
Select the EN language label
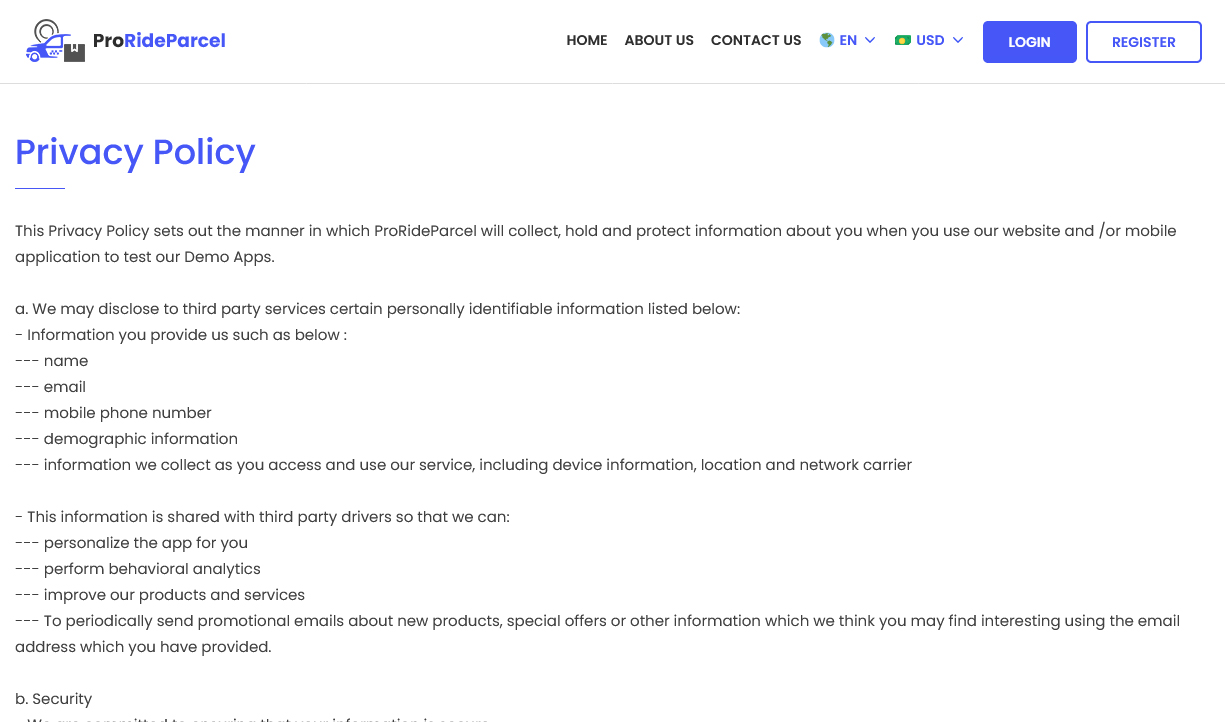[x=848, y=40]
